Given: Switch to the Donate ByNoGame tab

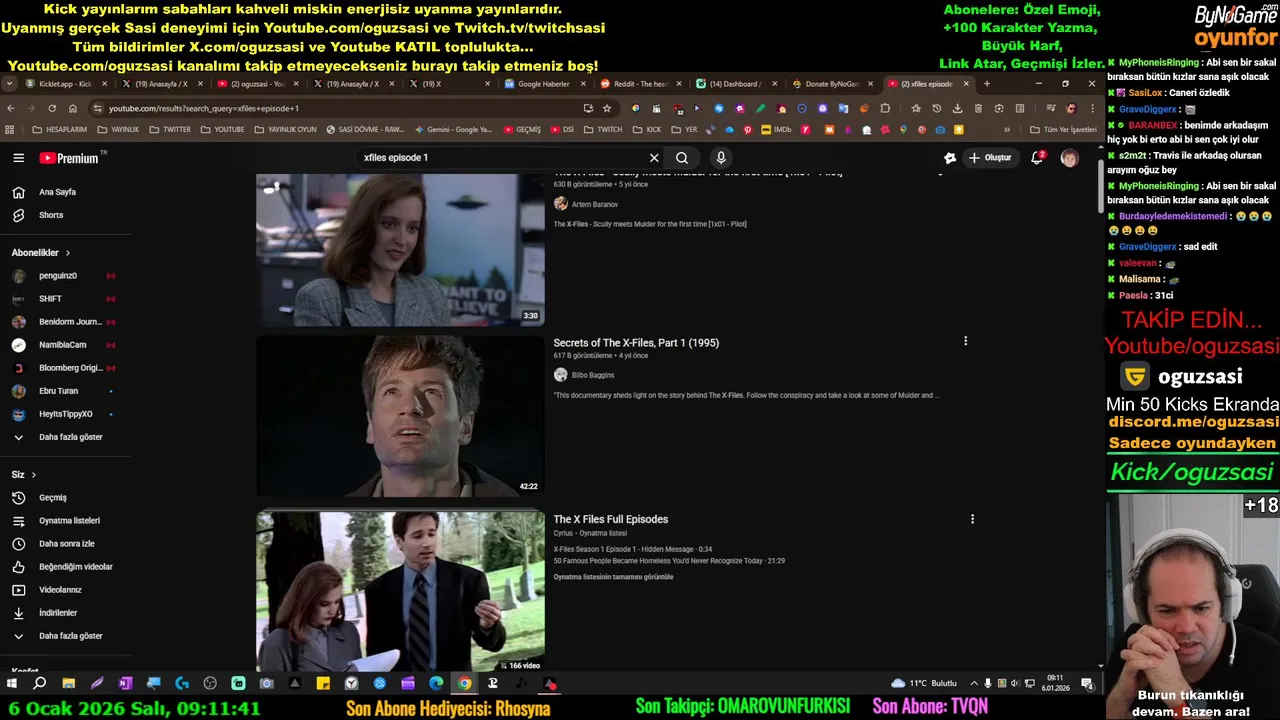Looking at the screenshot, I should tap(831, 84).
